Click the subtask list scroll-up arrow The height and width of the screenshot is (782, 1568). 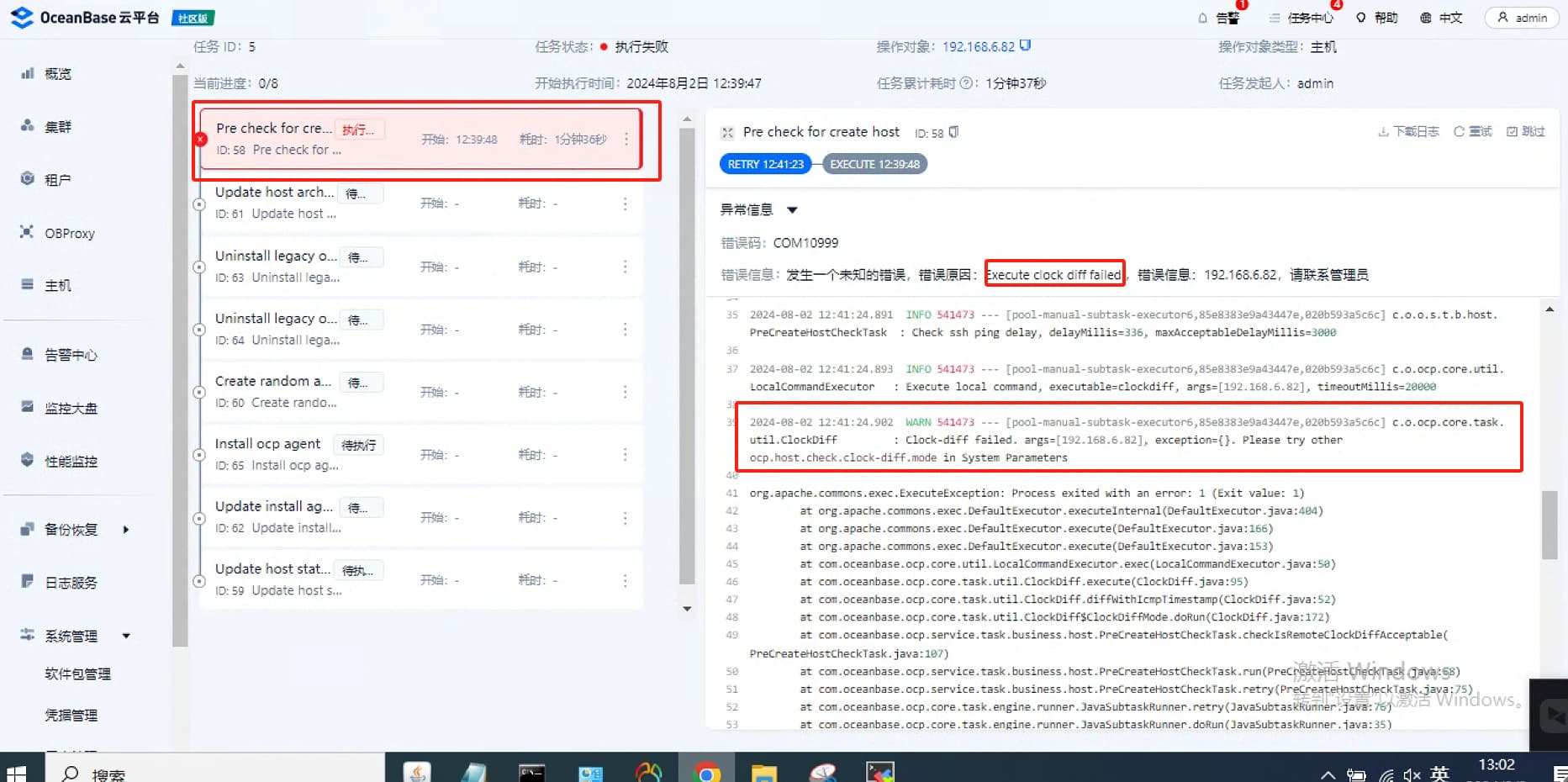pos(687,119)
